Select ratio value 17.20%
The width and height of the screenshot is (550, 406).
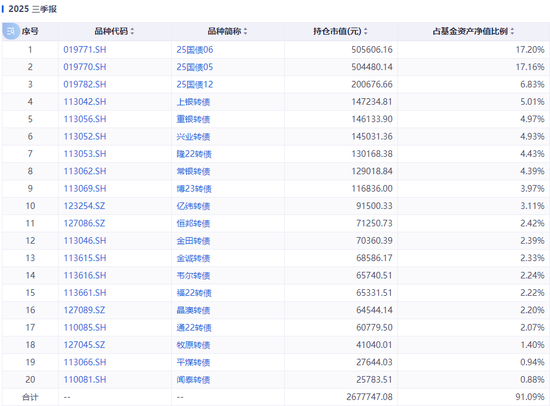tap(530, 50)
